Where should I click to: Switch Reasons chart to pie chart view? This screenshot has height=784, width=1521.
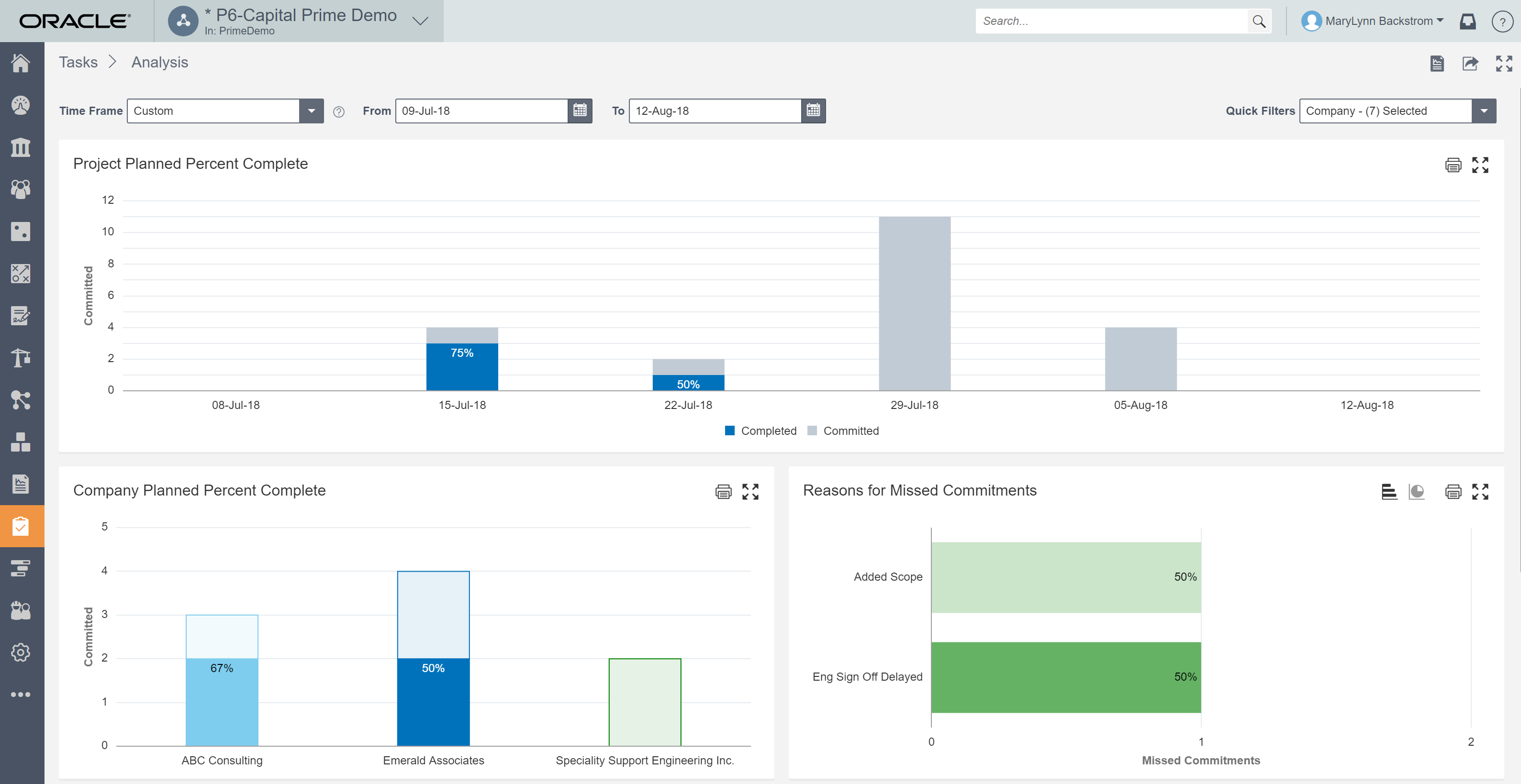(x=1416, y=491)
